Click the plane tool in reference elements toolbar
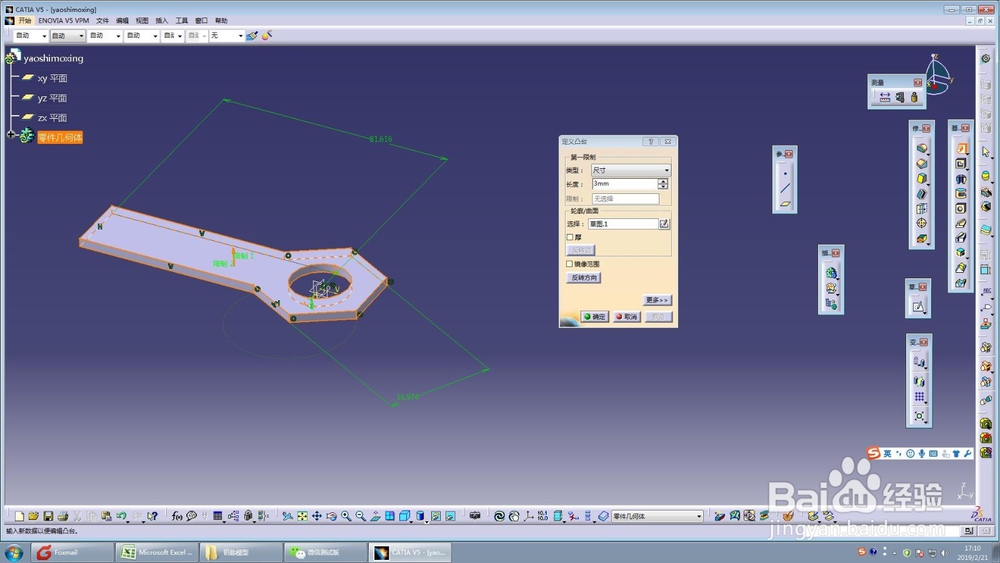Image resolution: width=1000 pixels, height=563 pixels. (x=785, y=204)
